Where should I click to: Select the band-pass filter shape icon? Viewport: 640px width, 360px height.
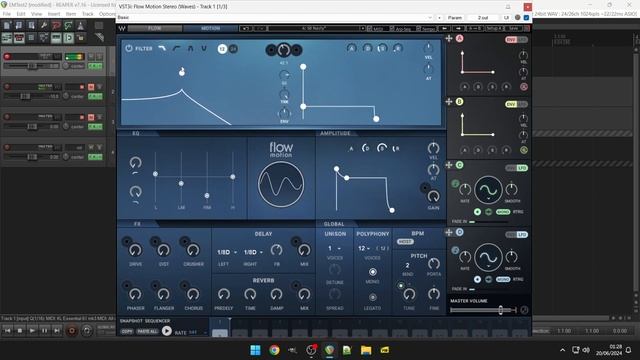[x=190, y=49]
